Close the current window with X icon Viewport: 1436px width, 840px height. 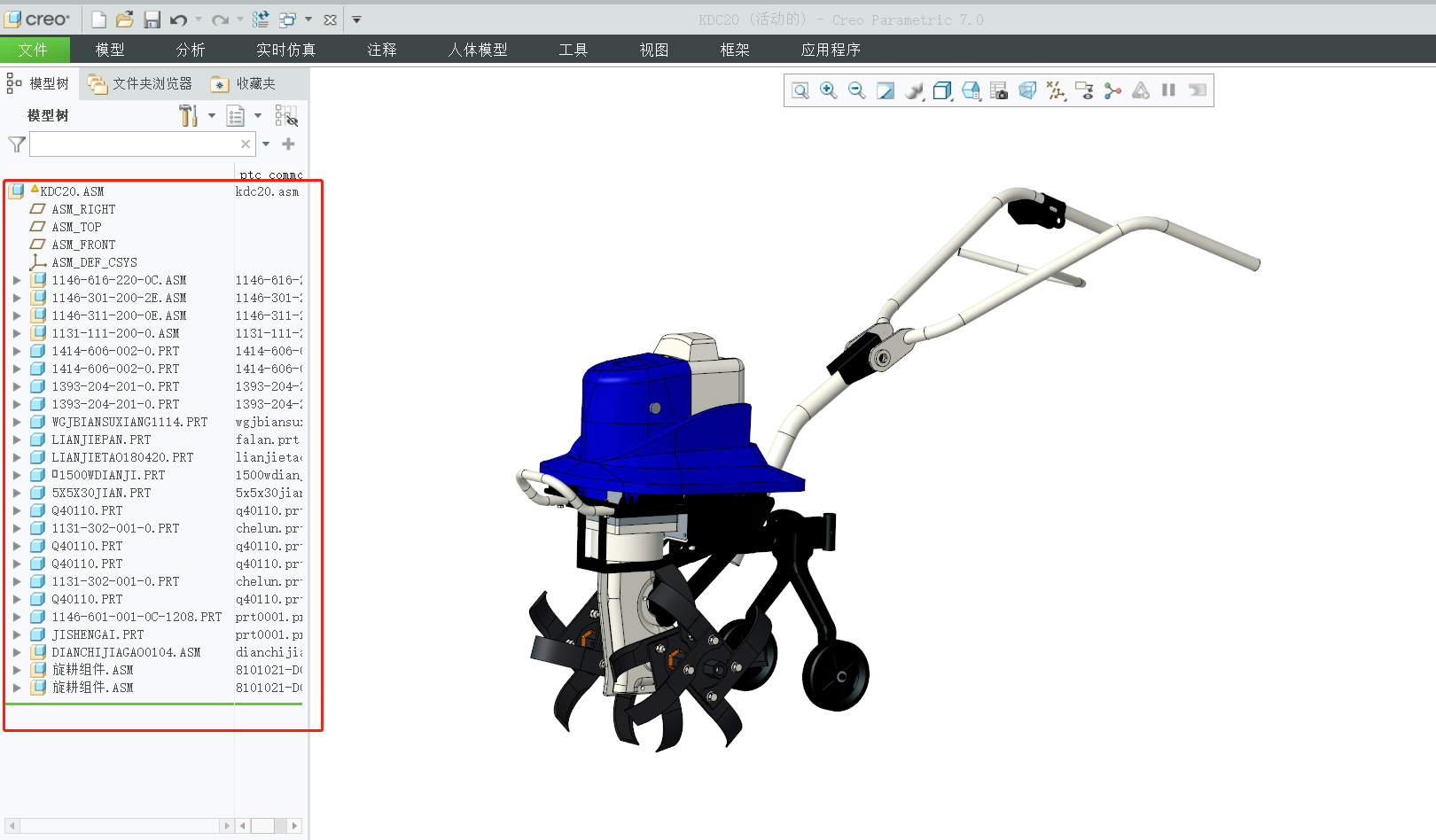(x=330, y=19)
